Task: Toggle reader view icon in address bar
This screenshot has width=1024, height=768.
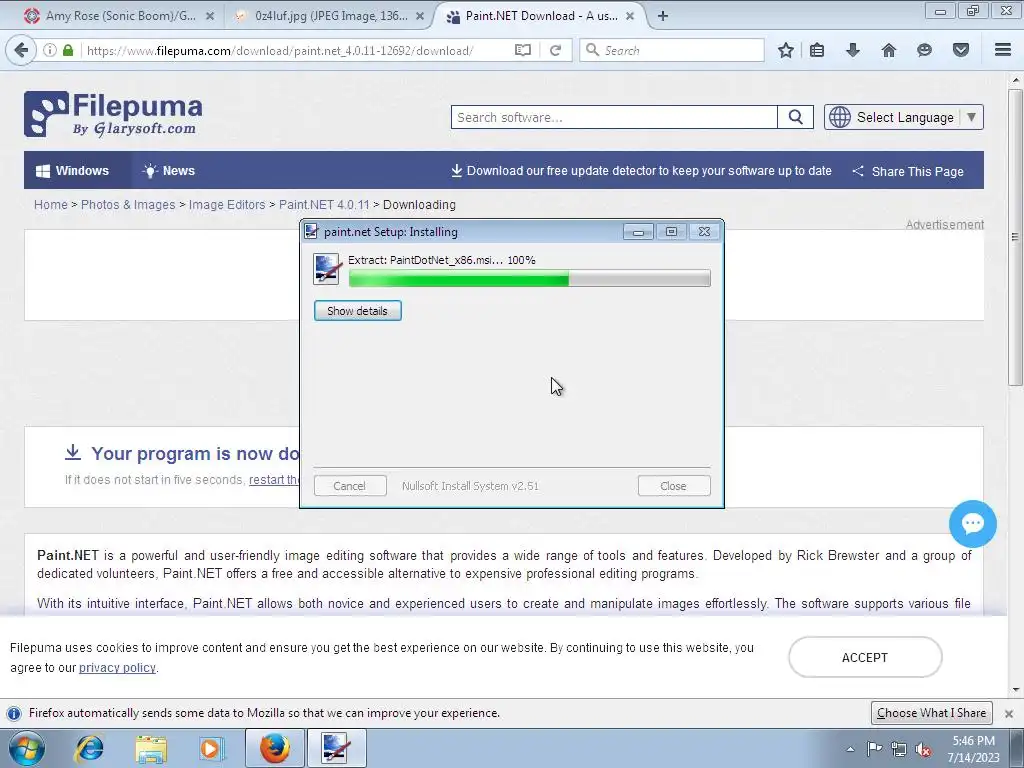Action: 522,50
